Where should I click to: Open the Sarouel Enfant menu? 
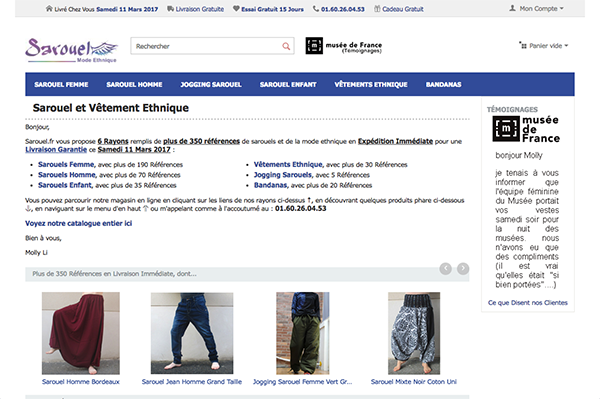(288, 85)
